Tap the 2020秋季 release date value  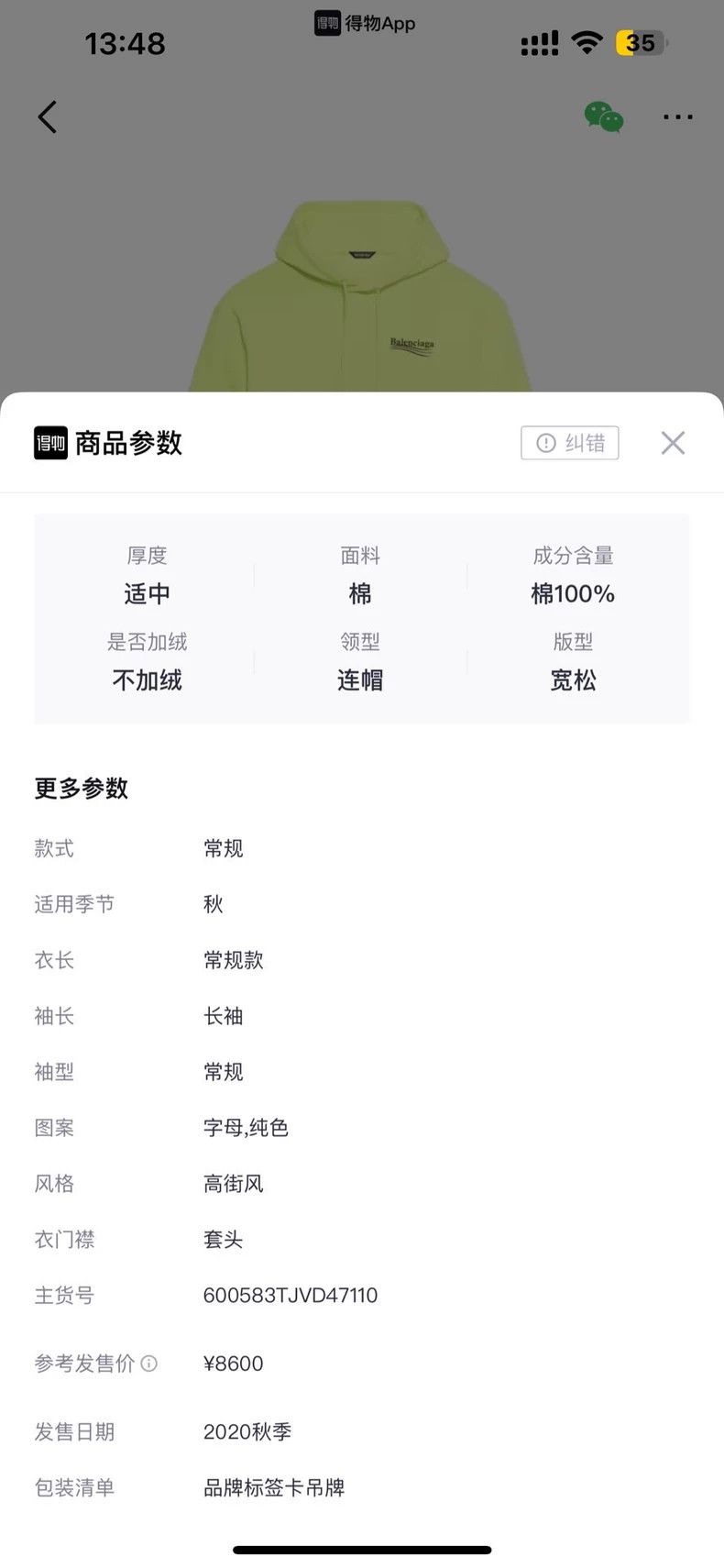(247, 1431)
